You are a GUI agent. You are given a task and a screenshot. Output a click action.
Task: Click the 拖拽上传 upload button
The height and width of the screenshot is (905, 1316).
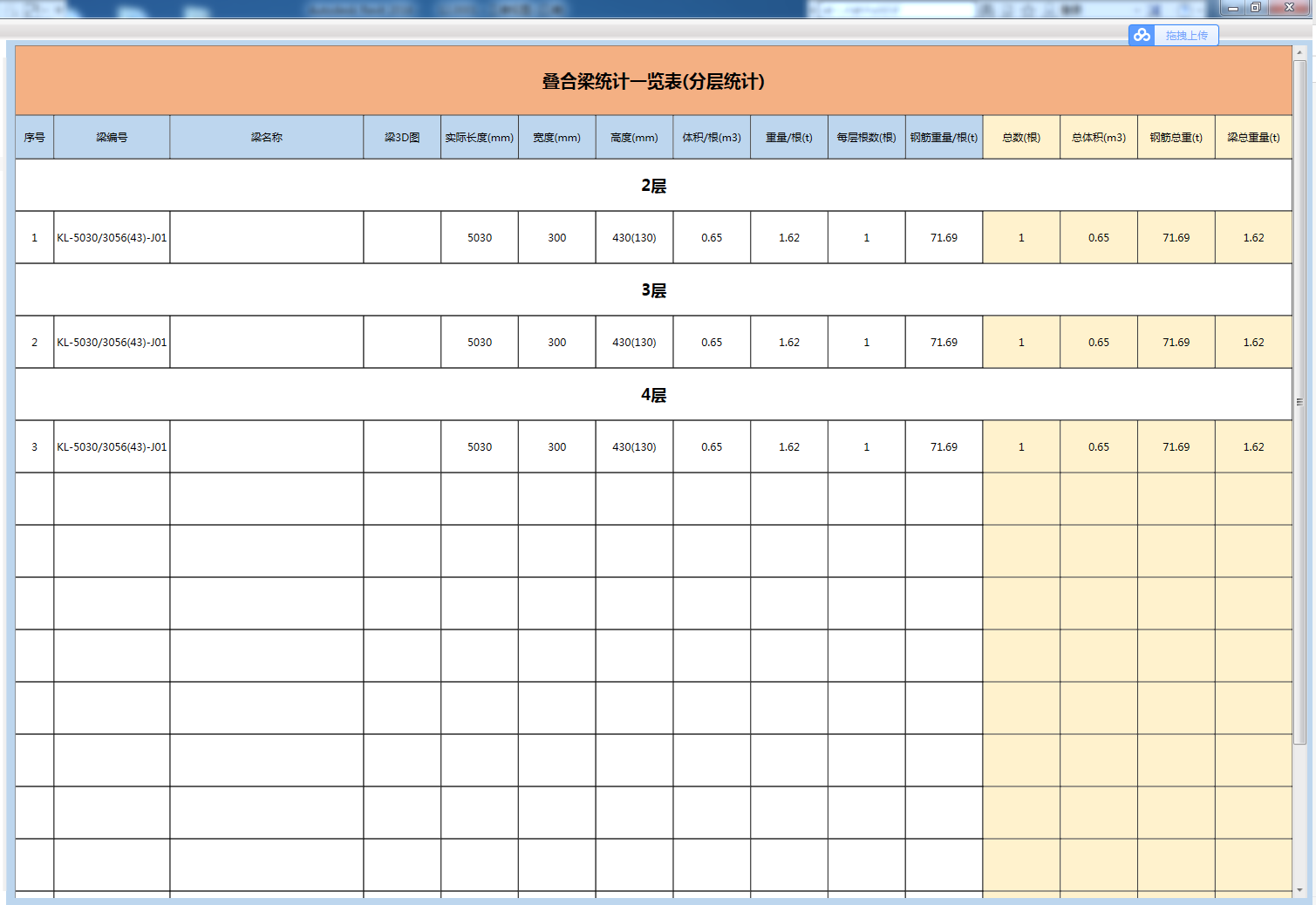[x=1186, y=35]
